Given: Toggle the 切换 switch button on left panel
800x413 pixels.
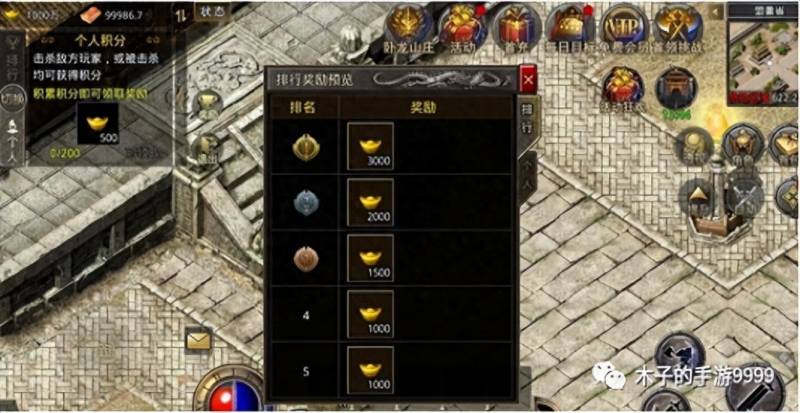Looking at the screenshot, I should tap(12, 99).
